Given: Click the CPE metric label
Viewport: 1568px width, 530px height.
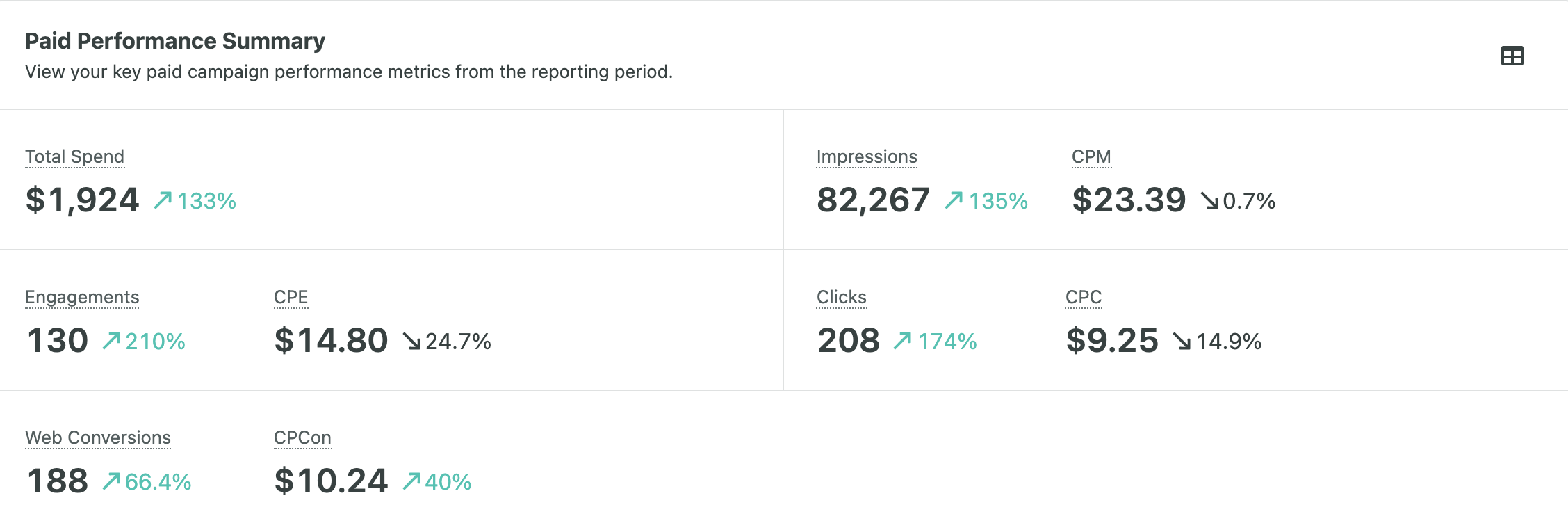Looking at the screenshot, I should tap(291, 298).
